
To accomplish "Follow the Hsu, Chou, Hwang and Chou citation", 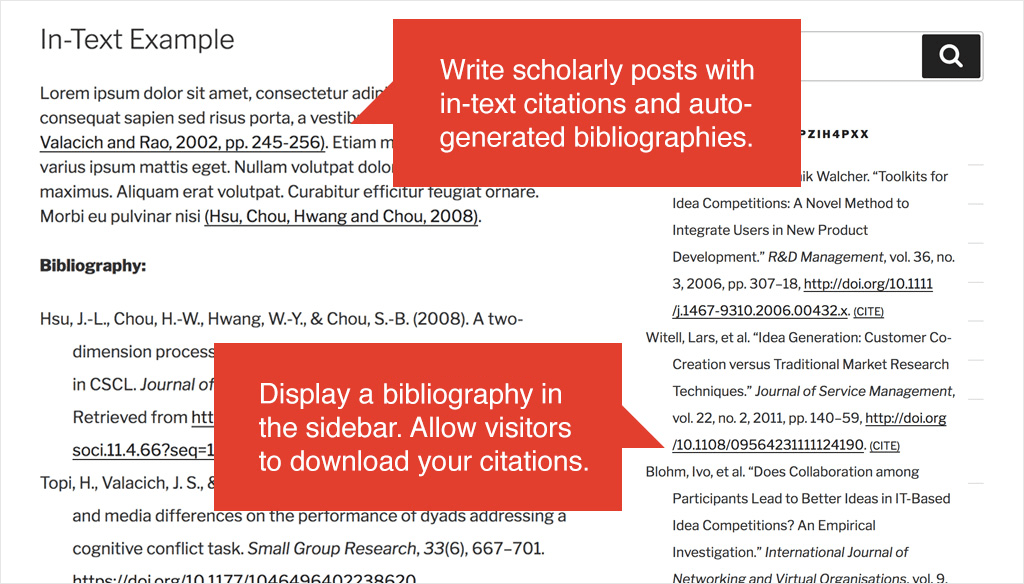I will pos(342,216).
